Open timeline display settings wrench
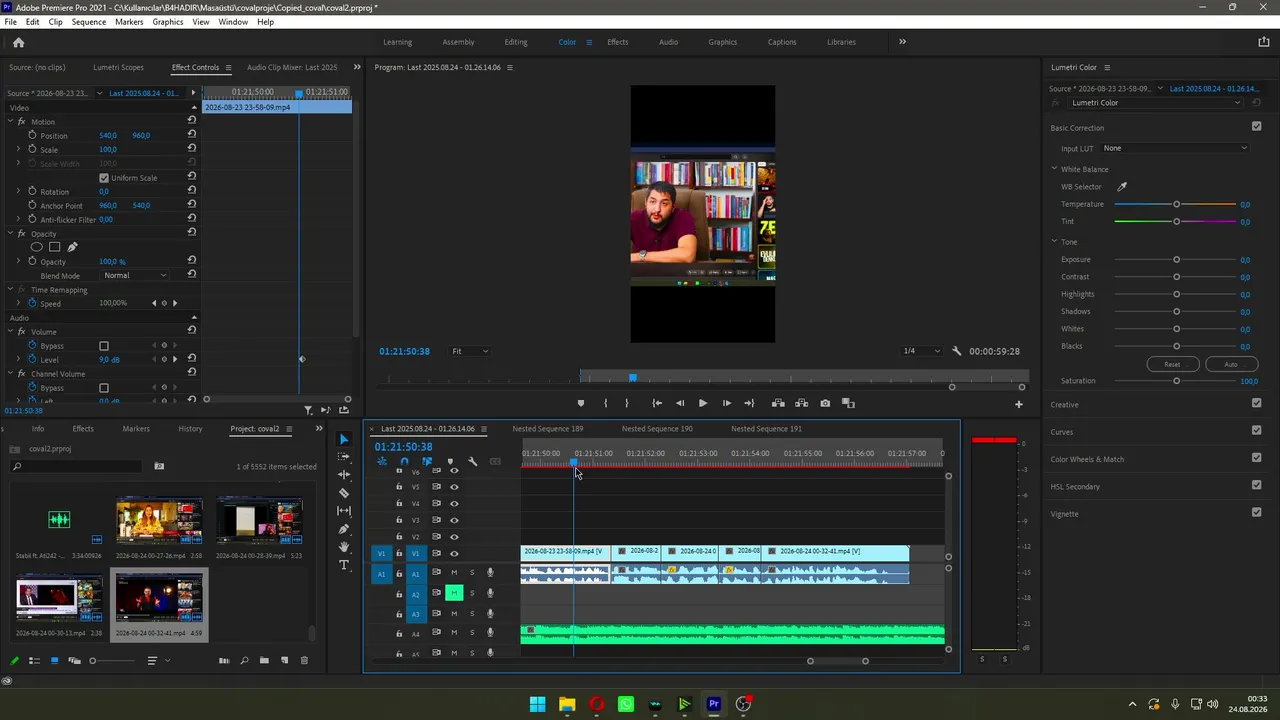 click(472, 462)
